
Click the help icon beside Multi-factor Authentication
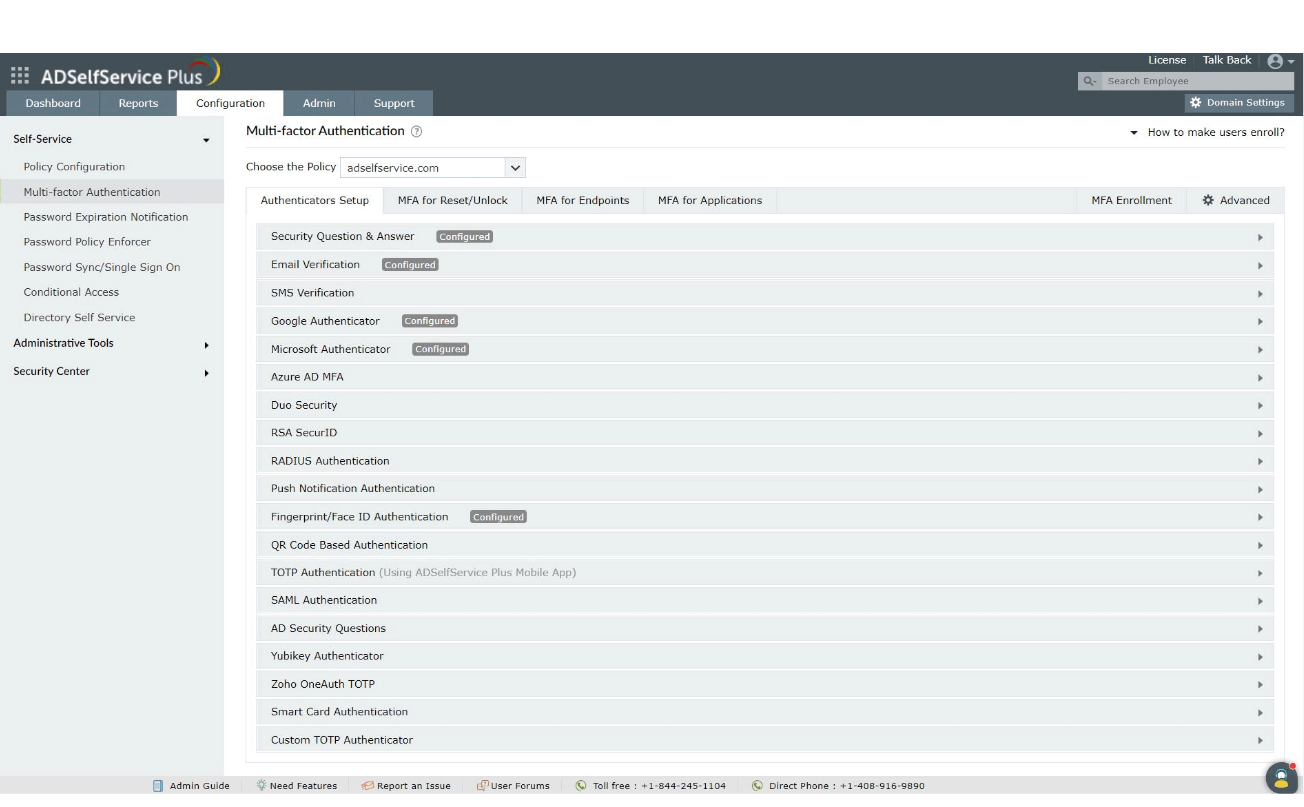coord(417,131)
